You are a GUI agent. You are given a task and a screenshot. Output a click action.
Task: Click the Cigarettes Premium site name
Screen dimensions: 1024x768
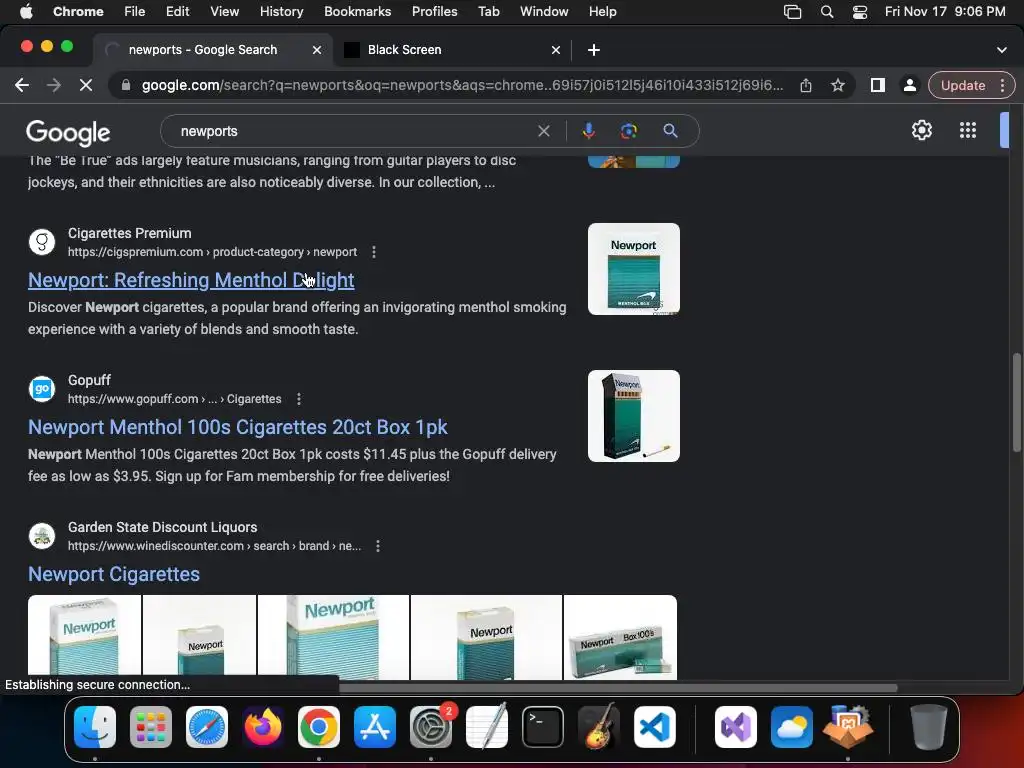tap(129, 233)
